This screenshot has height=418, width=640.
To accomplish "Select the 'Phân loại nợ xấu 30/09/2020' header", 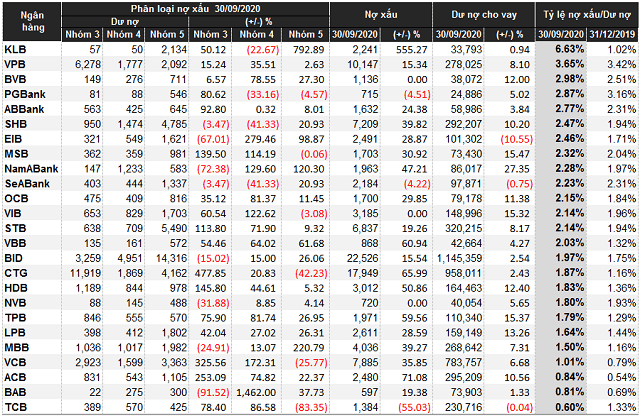I will pos(196,9).
